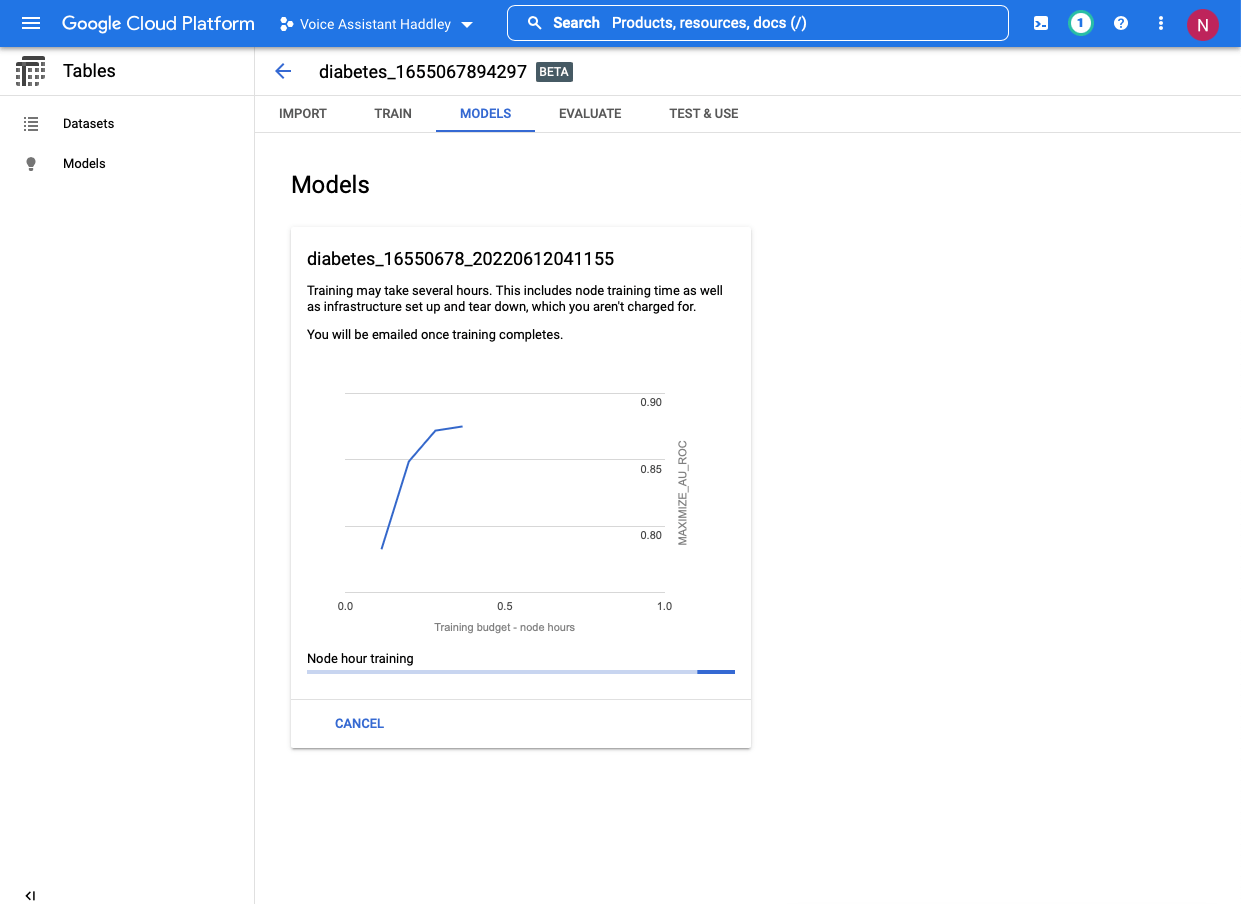Open the TEST & USE tab
The width and height of the screenshot is (1241, 904).
703,114
